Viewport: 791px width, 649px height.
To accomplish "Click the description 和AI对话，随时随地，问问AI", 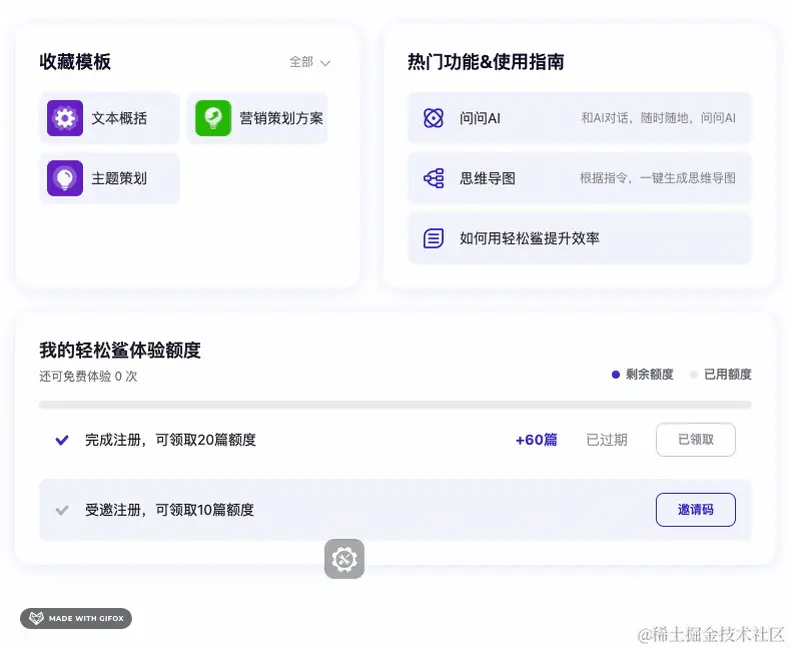I will click(x=658, y=118).
